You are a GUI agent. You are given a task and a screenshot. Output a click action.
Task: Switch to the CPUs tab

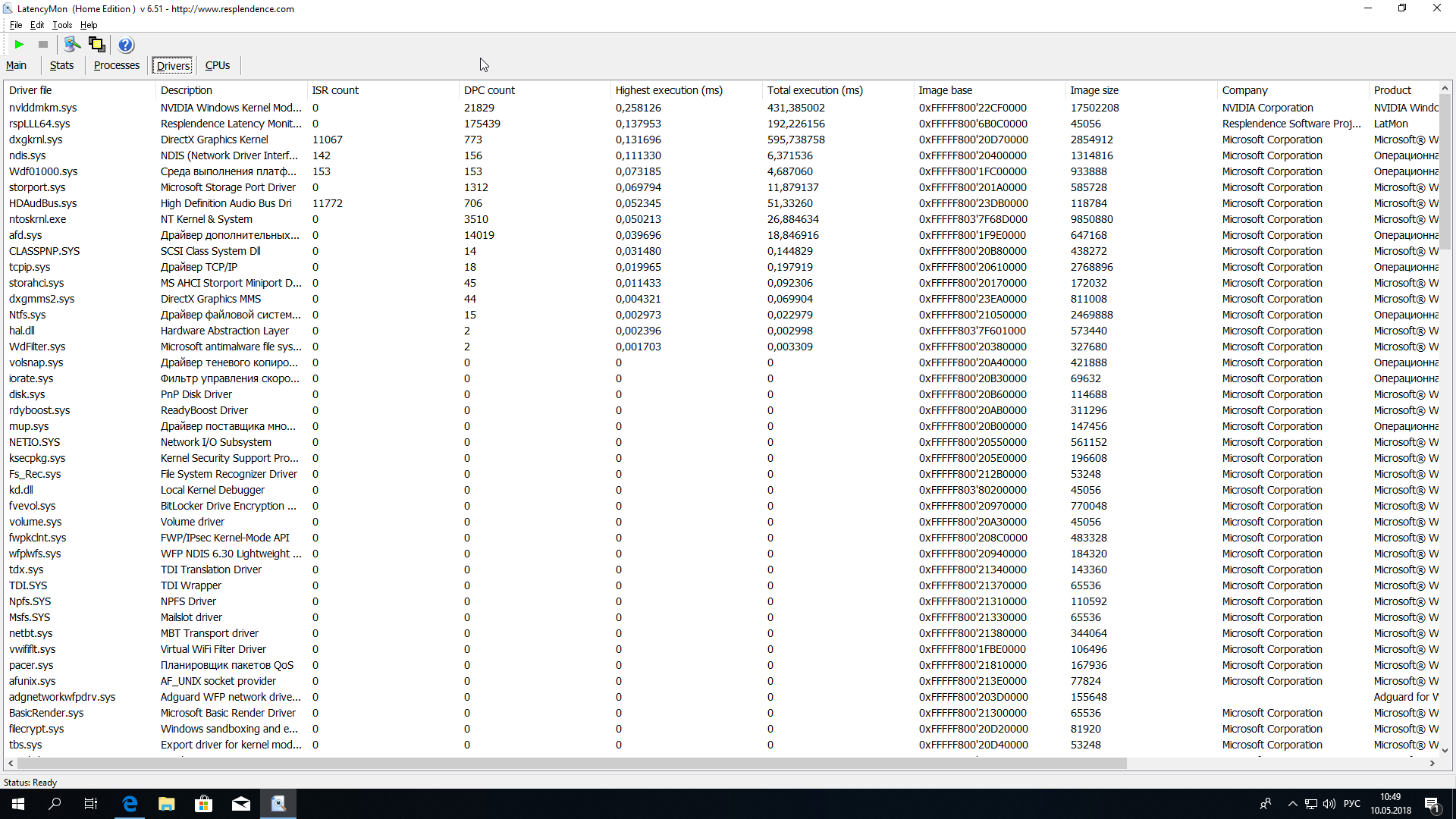click(218, 65)
